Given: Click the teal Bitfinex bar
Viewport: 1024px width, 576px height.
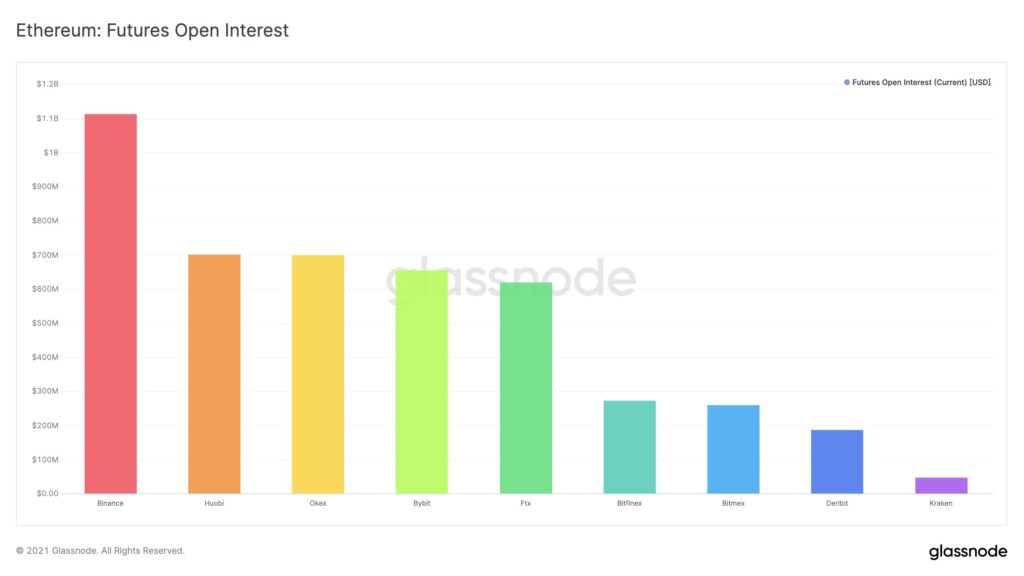Looking at the screenshot, I should [x=630, y=447].
